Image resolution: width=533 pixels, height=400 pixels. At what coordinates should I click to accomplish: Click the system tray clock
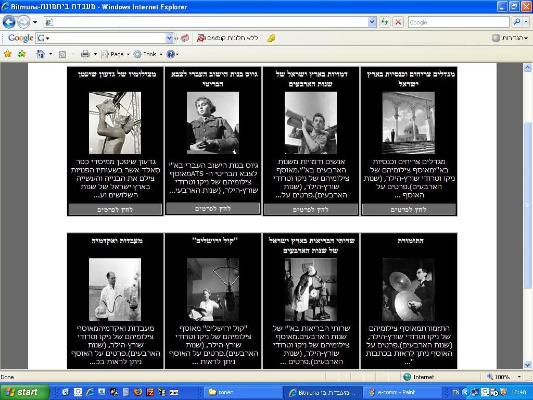(520, 393)
